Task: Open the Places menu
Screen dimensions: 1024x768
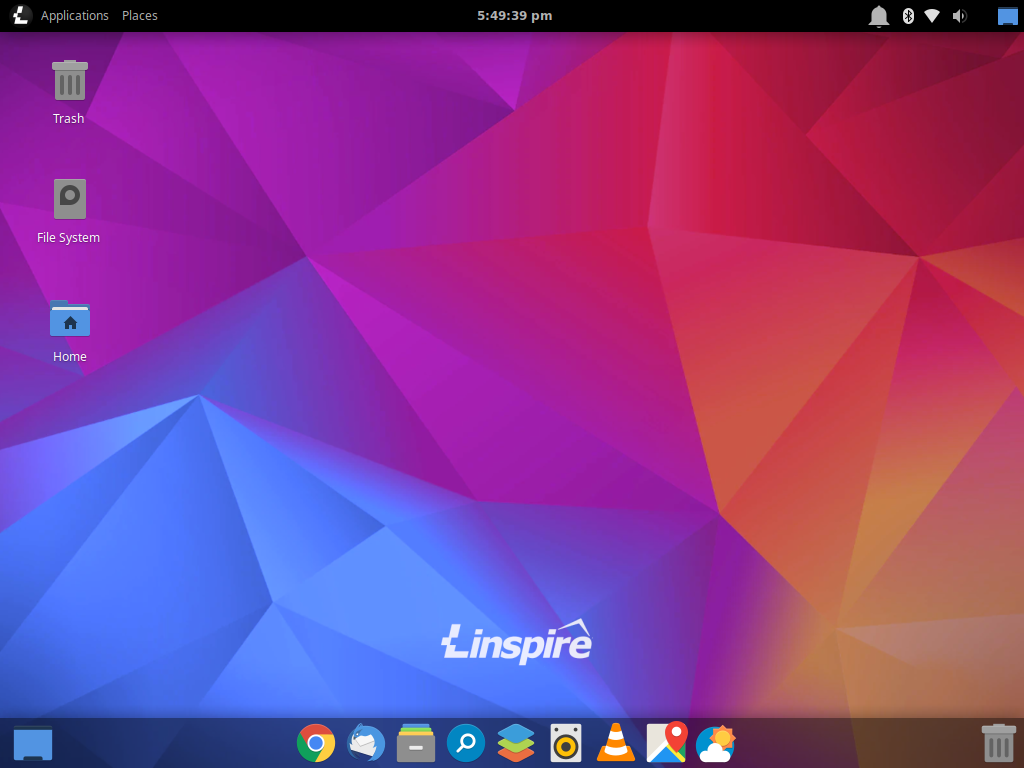Action: point(139,15)
